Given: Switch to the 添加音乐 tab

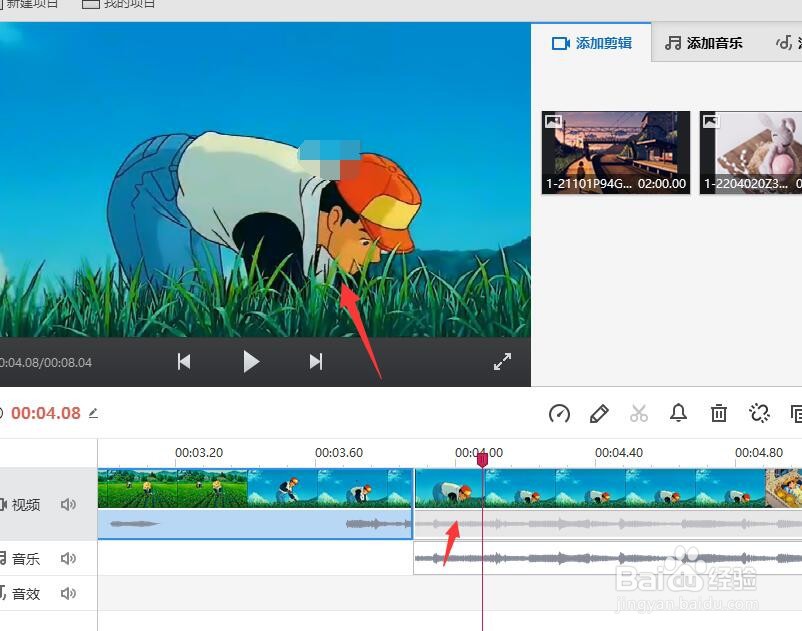Looking at the screenshot, I should point(704,43).
